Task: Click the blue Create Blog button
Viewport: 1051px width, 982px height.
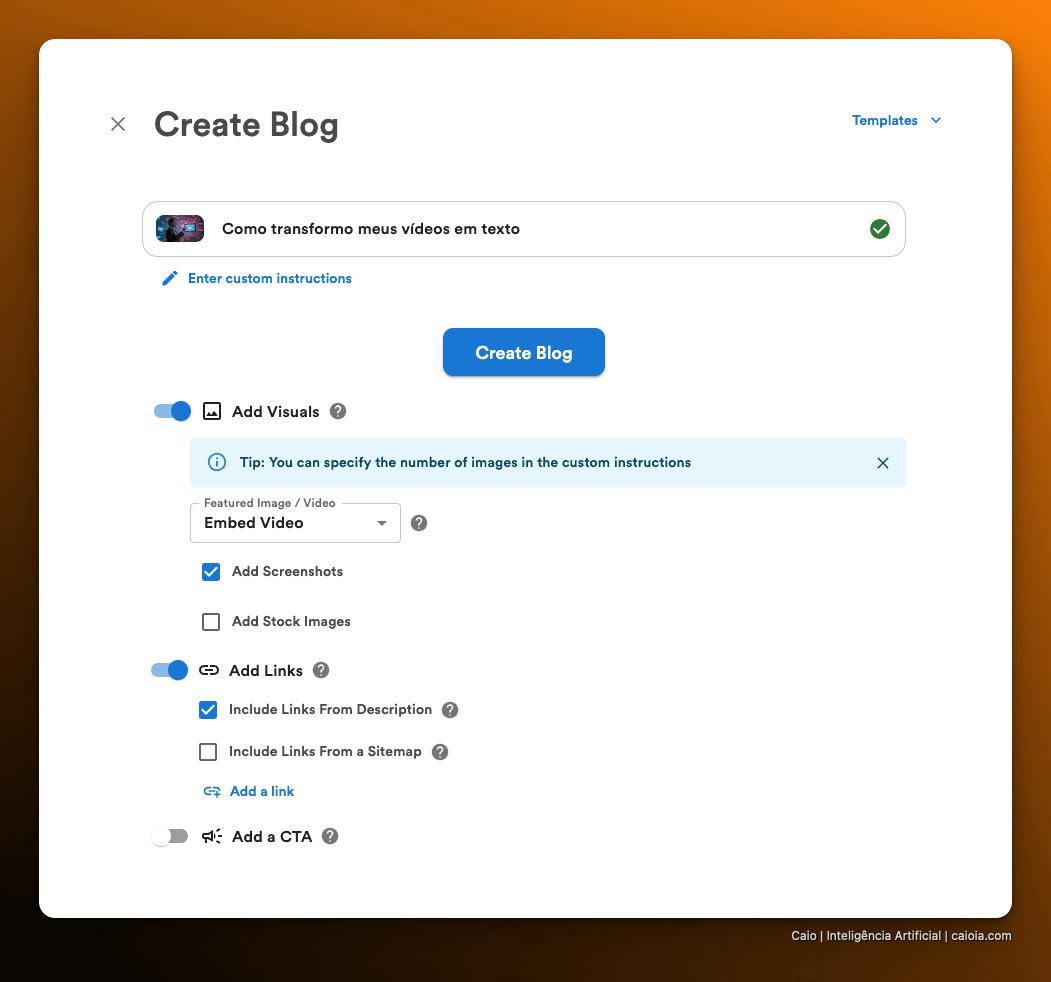Action: pyautogui.click(x=523, y=353)
